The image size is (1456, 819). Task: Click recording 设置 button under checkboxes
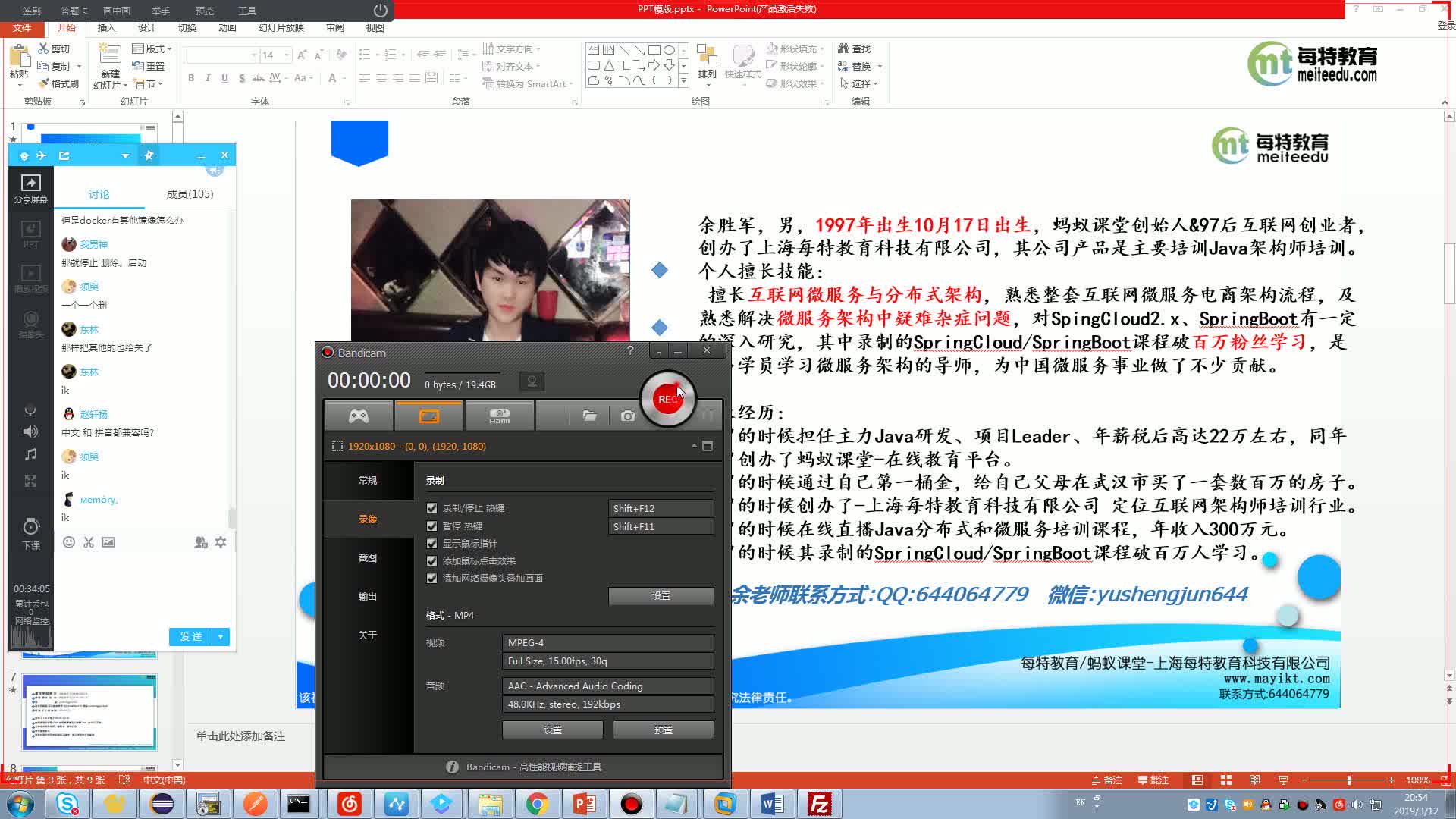(661, 596)
